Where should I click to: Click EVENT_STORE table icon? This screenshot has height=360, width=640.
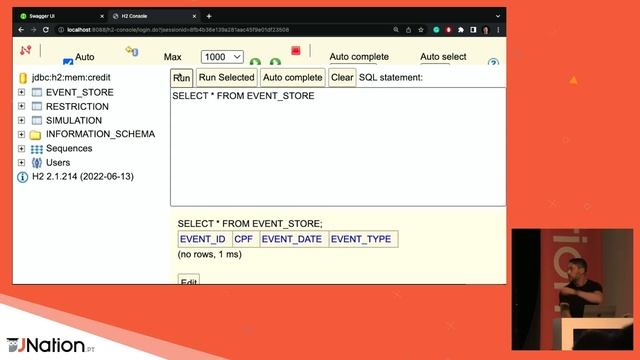coord(37,92)
